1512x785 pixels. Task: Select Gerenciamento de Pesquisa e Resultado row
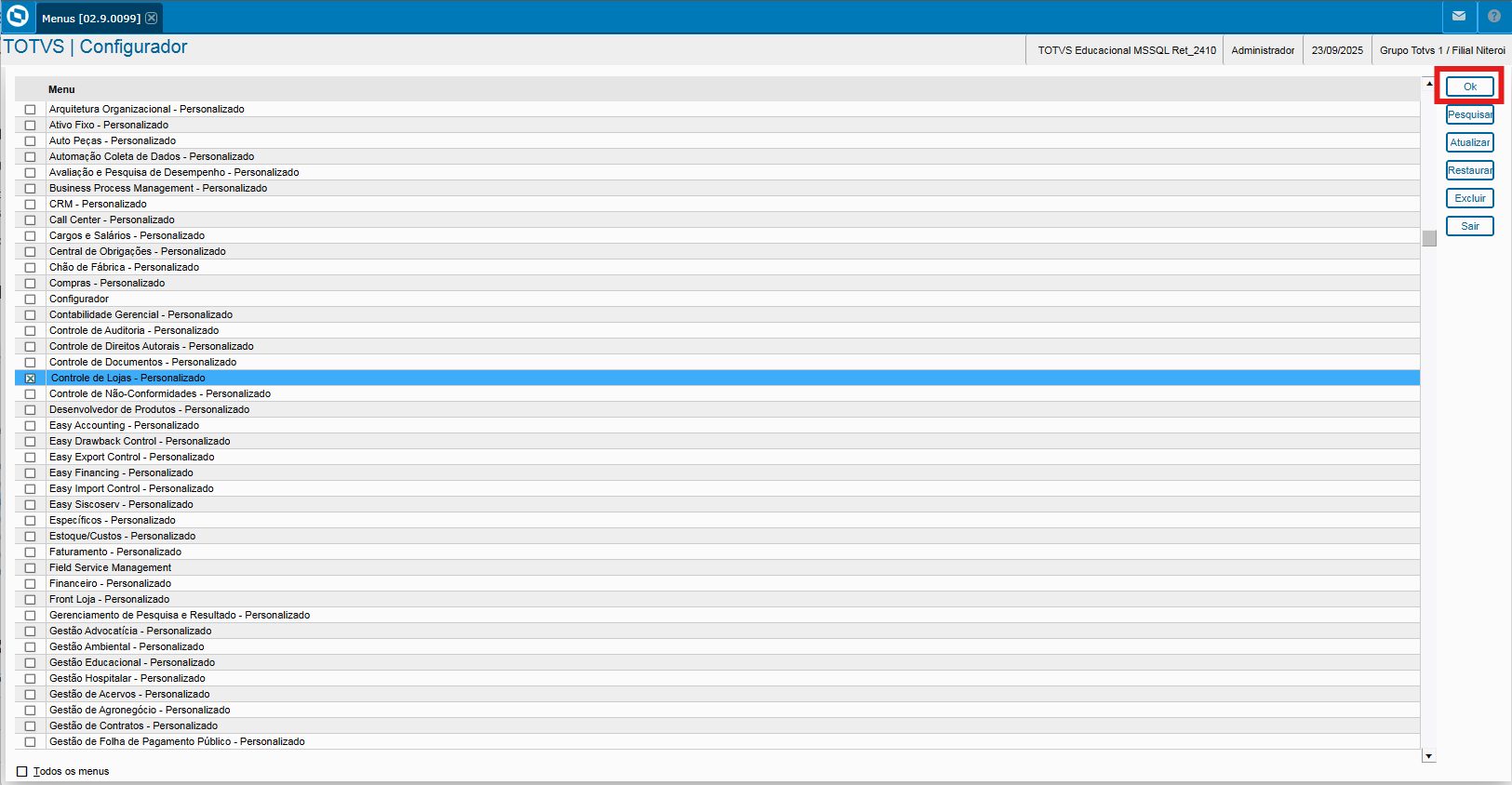coord(717,616)
